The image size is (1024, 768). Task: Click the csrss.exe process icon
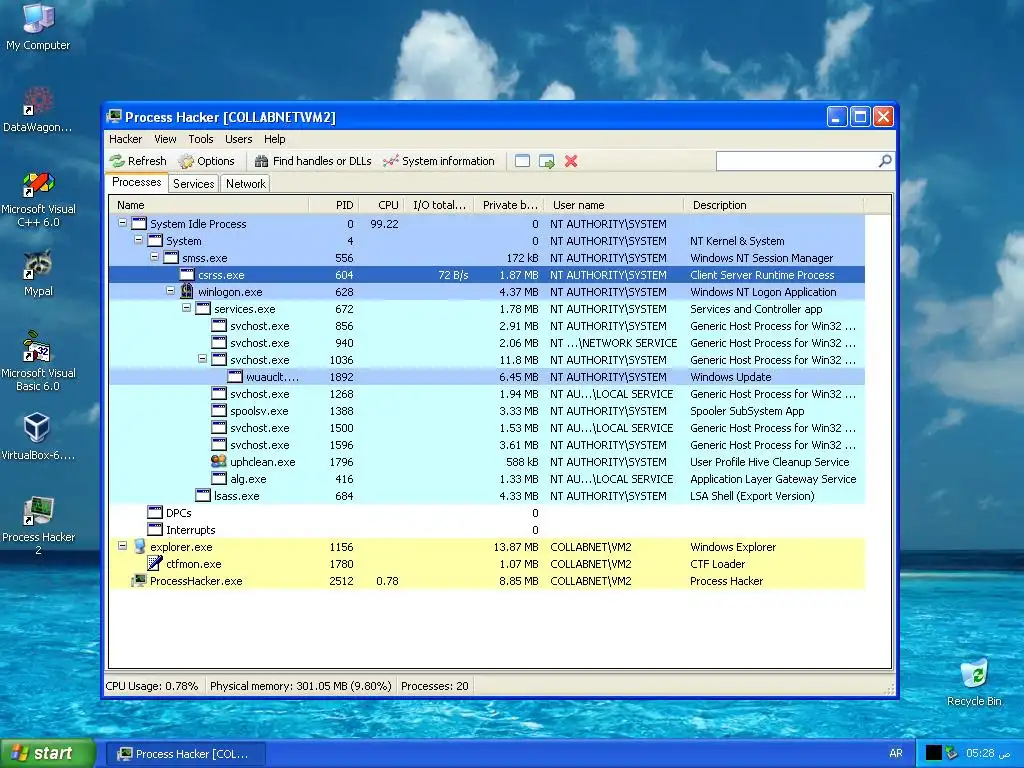(x=187, y=274)
